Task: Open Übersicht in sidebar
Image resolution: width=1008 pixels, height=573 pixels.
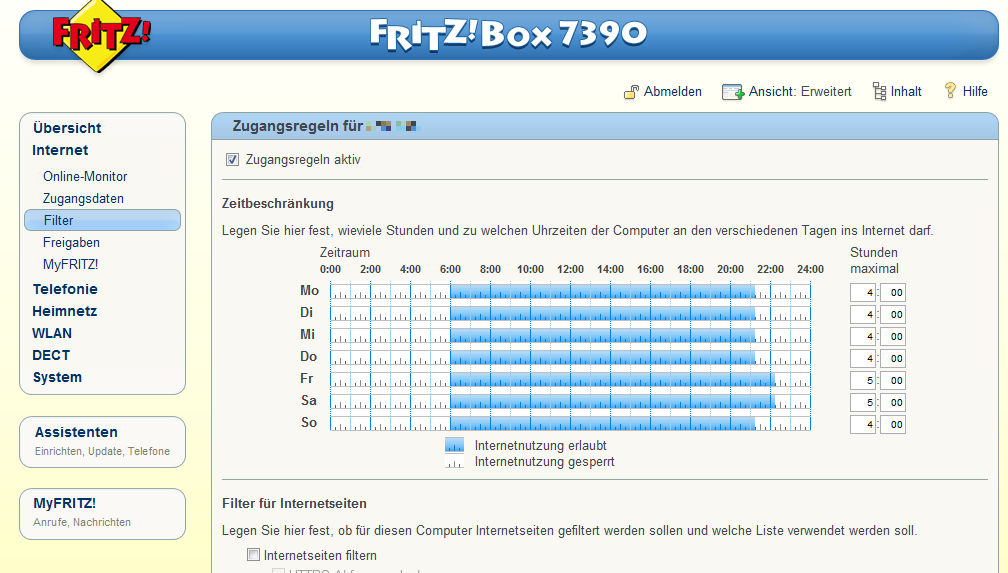Action: pos(67,128)
